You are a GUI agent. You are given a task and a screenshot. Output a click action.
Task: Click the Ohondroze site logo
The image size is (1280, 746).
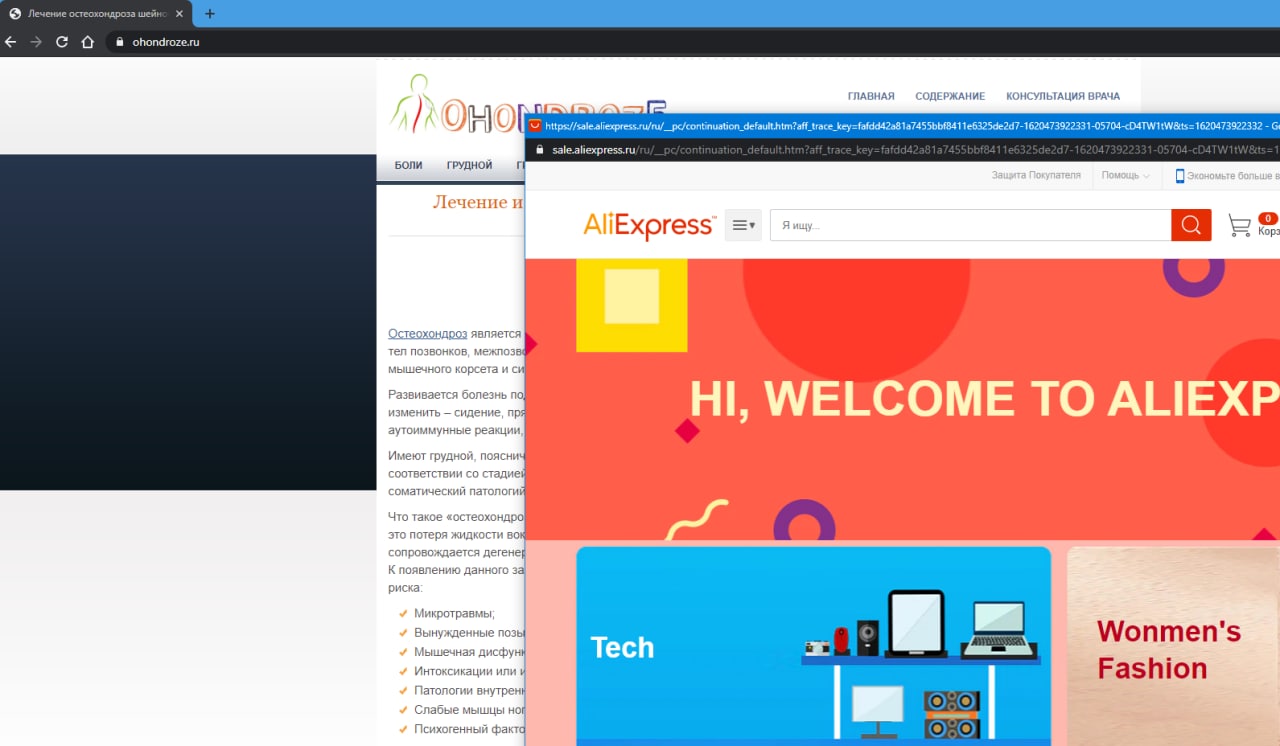coord(528,104)
